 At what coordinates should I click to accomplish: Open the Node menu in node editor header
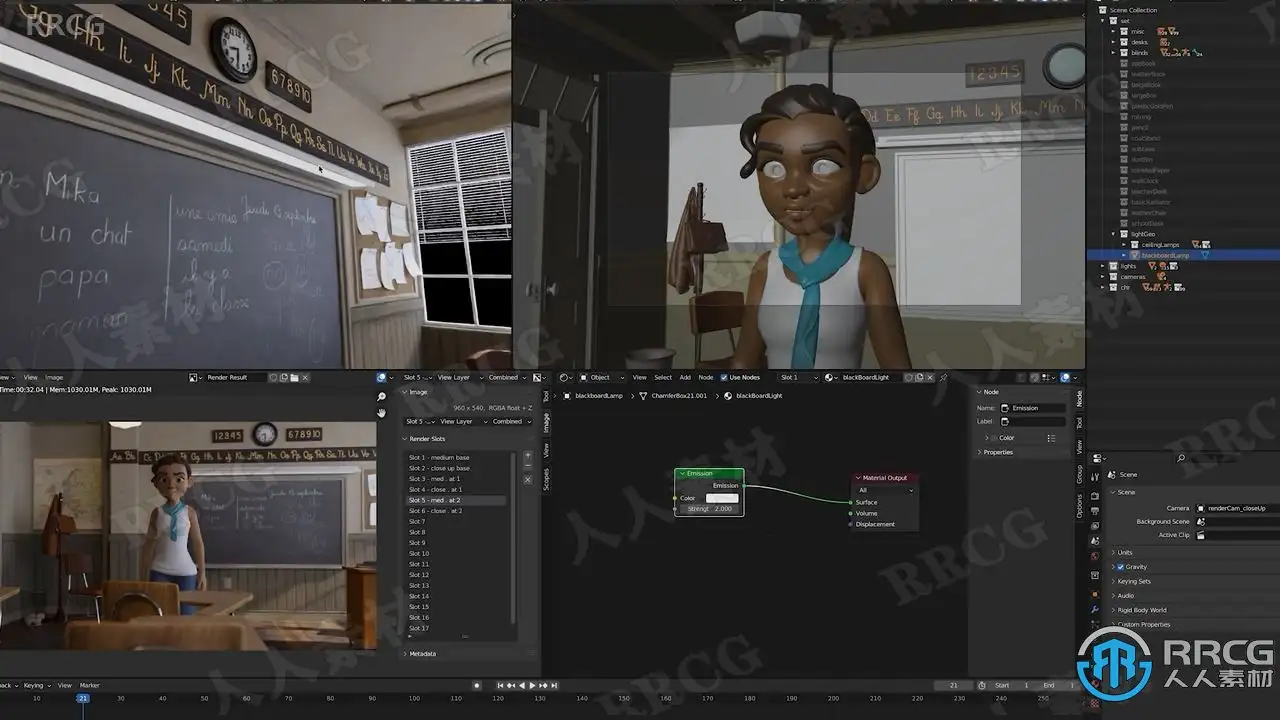click(706, 377)
